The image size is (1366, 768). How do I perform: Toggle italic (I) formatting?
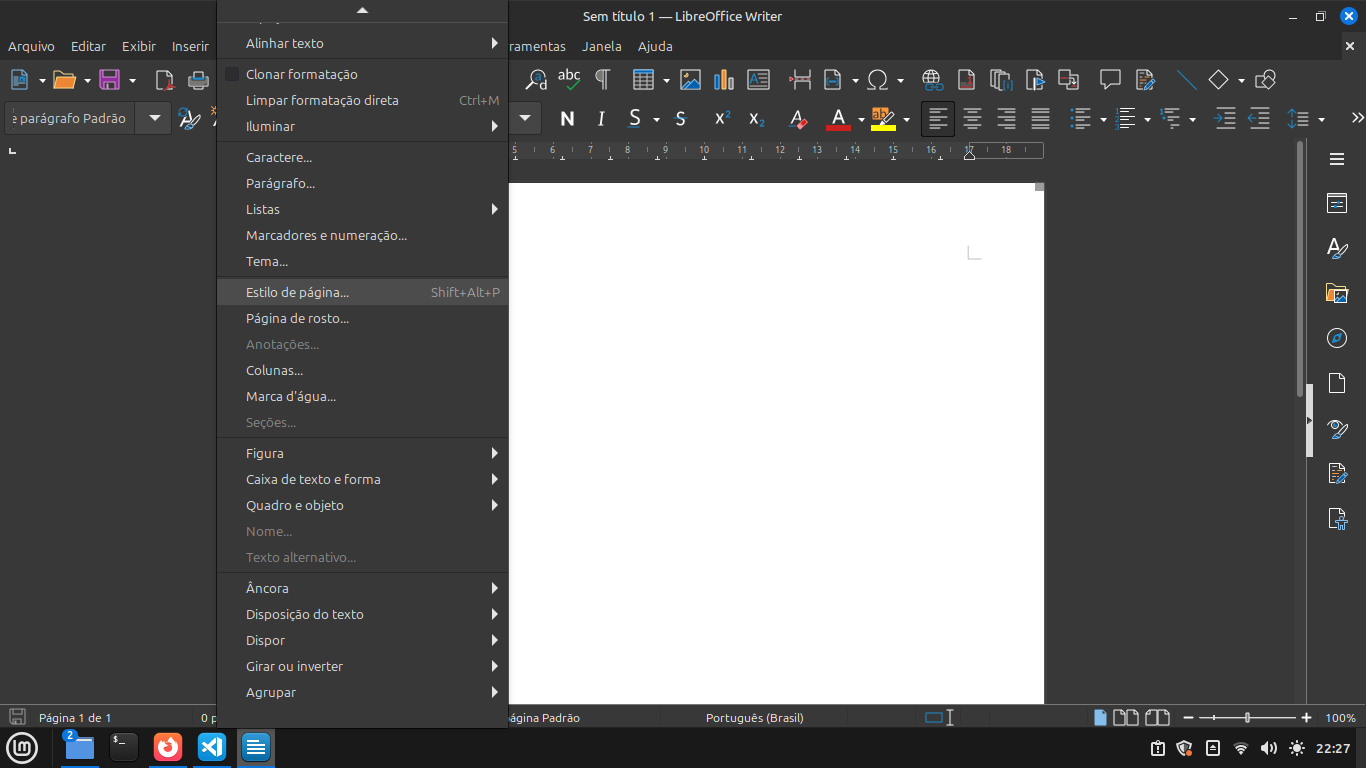[601, 119]
